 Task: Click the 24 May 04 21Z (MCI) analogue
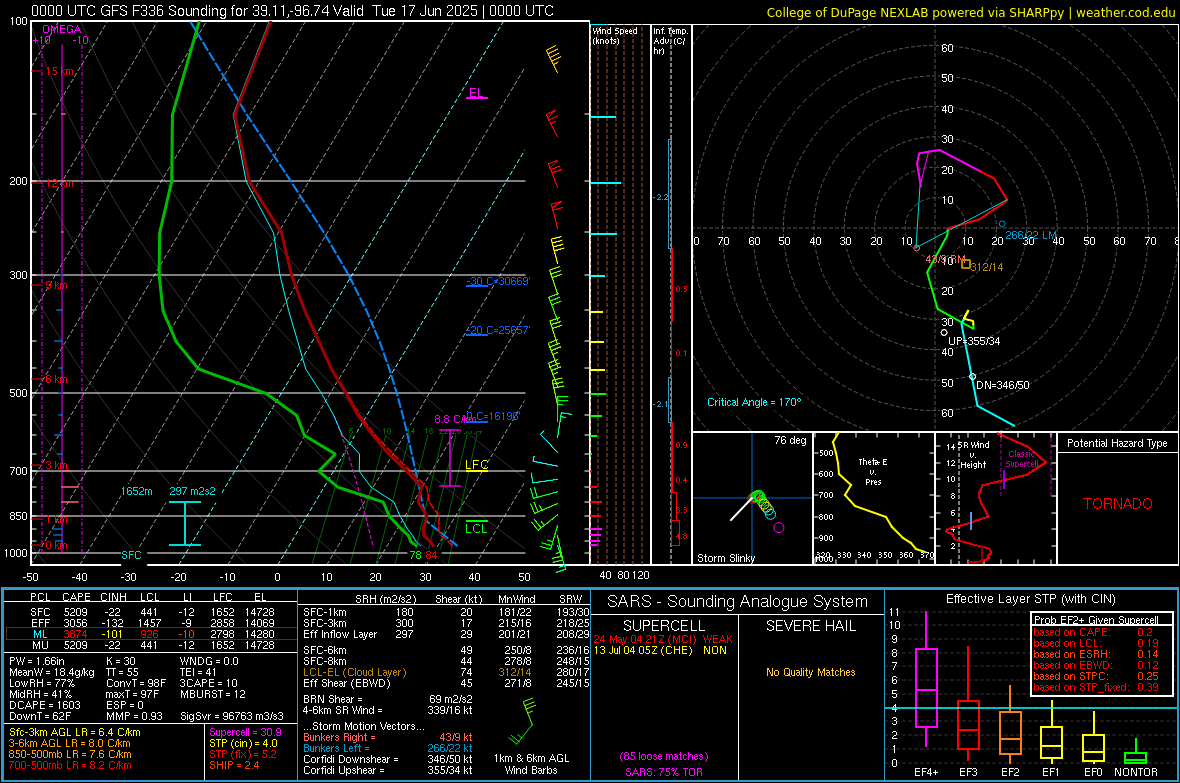point(662,639)
